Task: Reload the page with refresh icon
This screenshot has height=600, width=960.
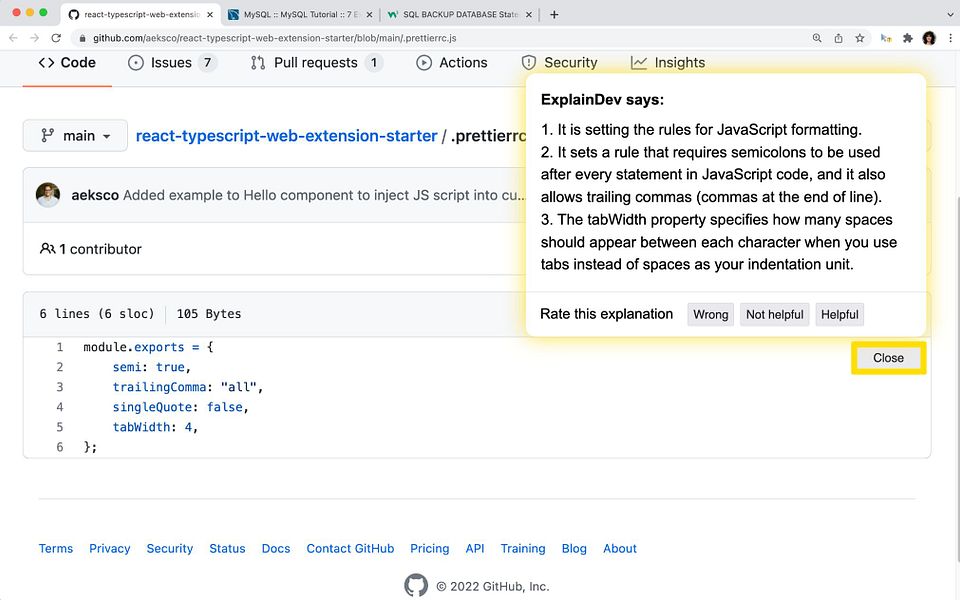Action: 56,38
